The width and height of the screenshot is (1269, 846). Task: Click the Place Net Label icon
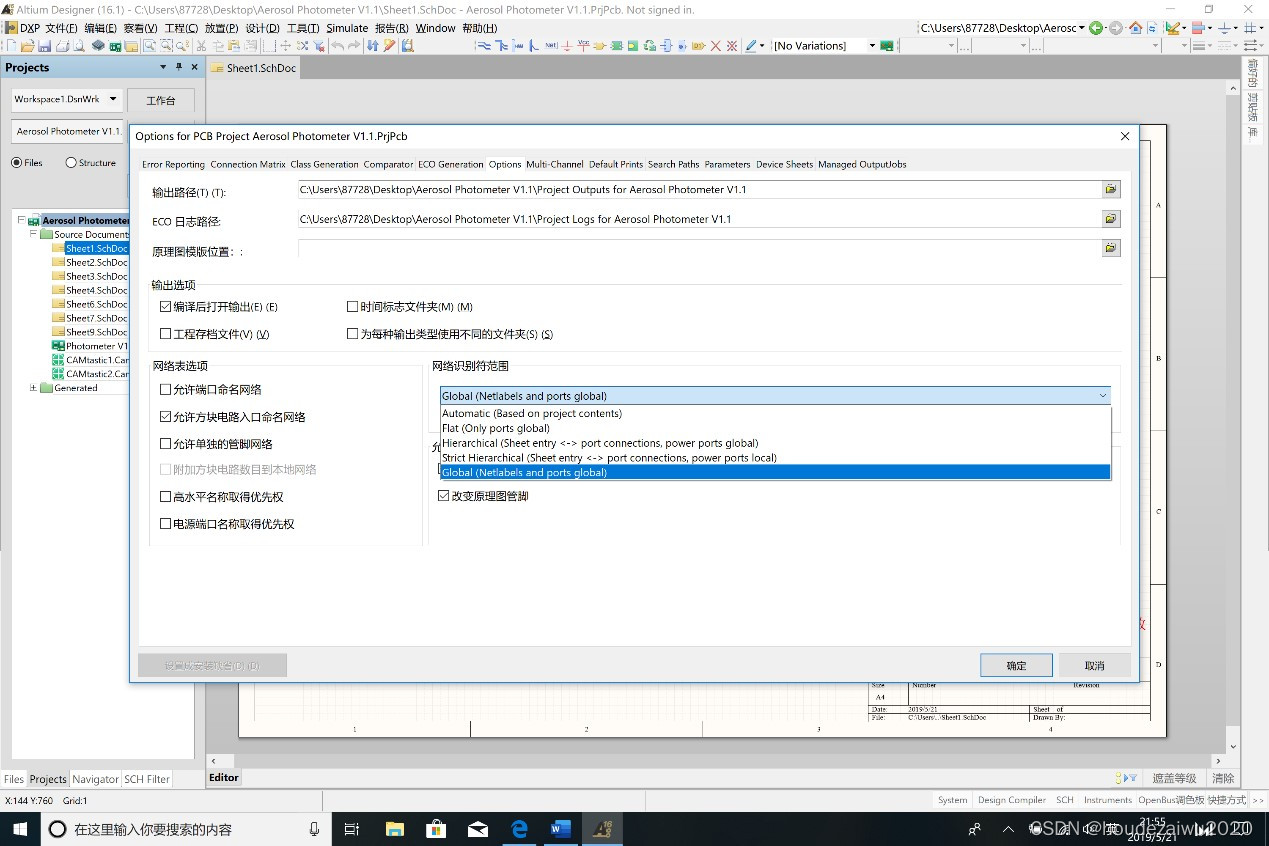click(x=550, y=46)
